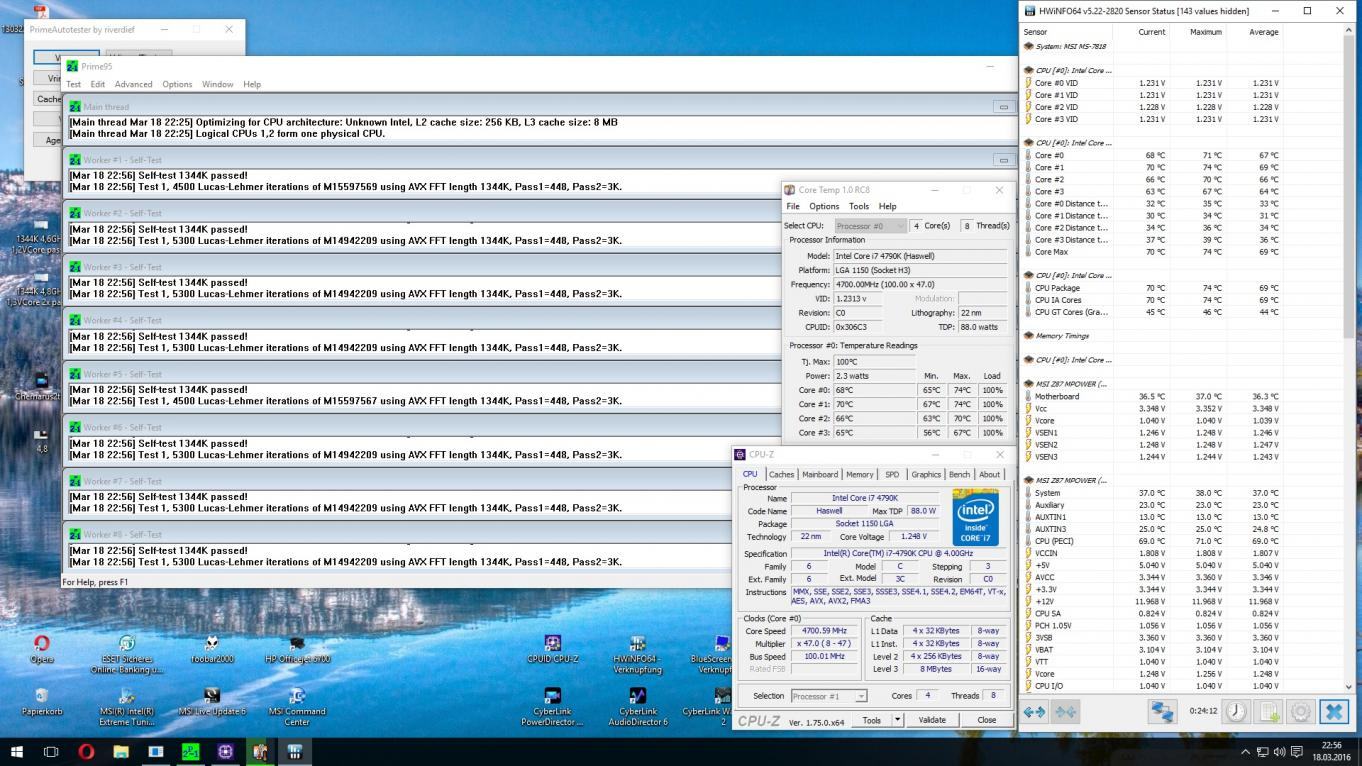Open Prime95 Advanced menu
The image size is (1362, 766).
(133, 84)
